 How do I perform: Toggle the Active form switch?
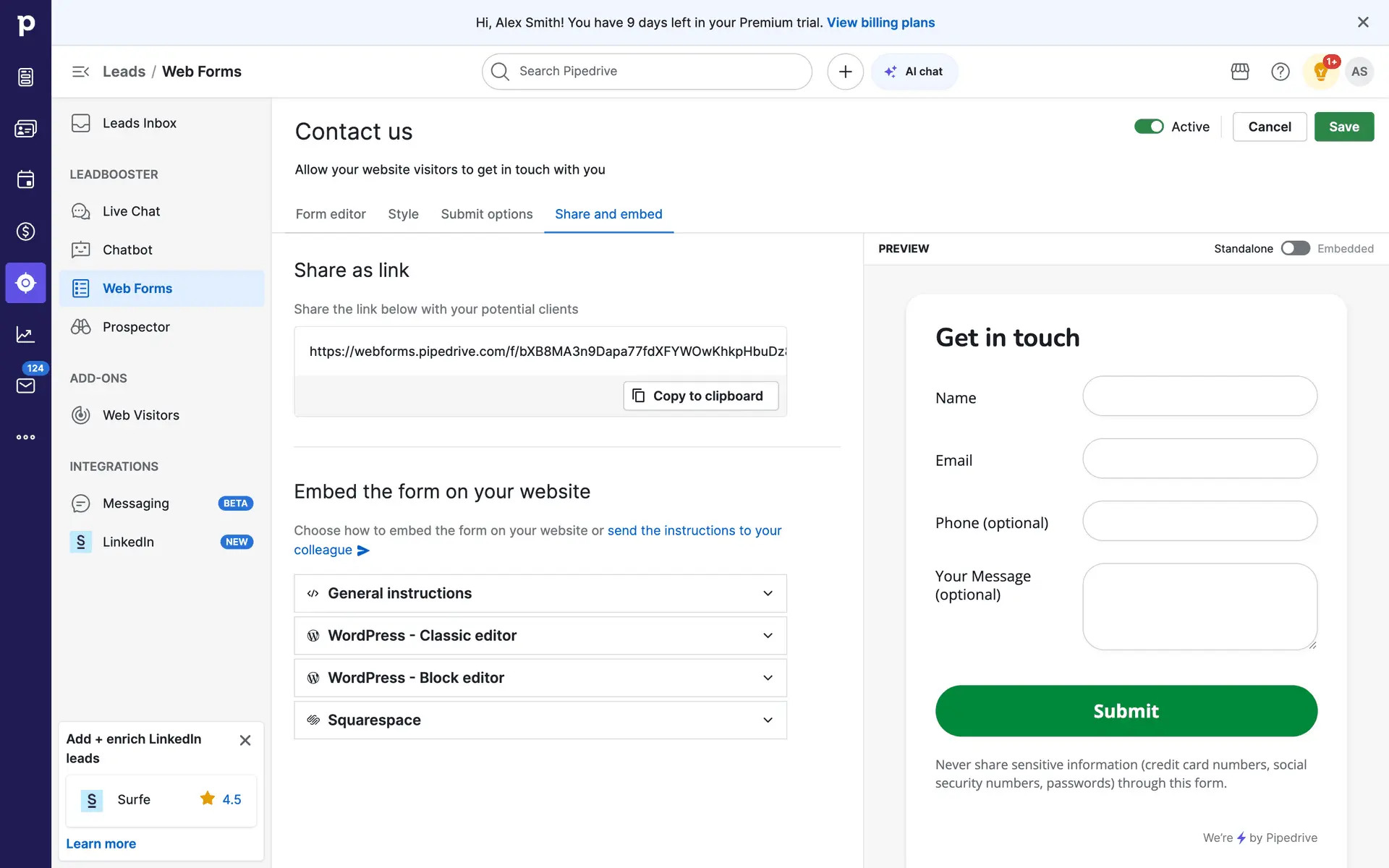coord(1149,127)
